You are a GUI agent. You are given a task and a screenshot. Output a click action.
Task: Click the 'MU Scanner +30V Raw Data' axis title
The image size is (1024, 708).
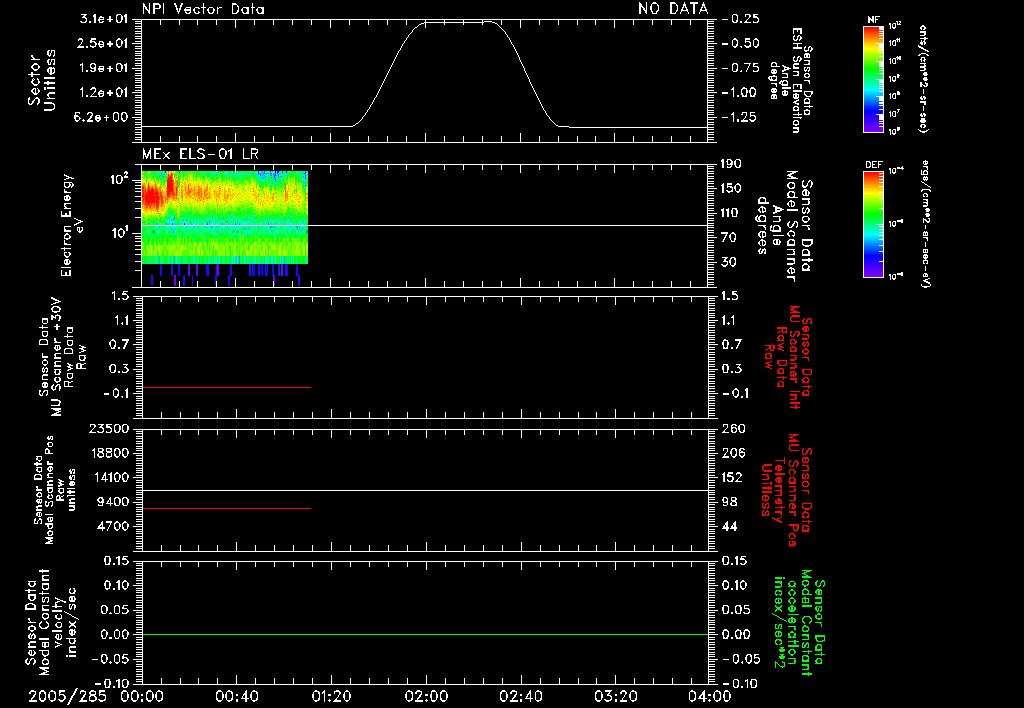tap(62, 357)
